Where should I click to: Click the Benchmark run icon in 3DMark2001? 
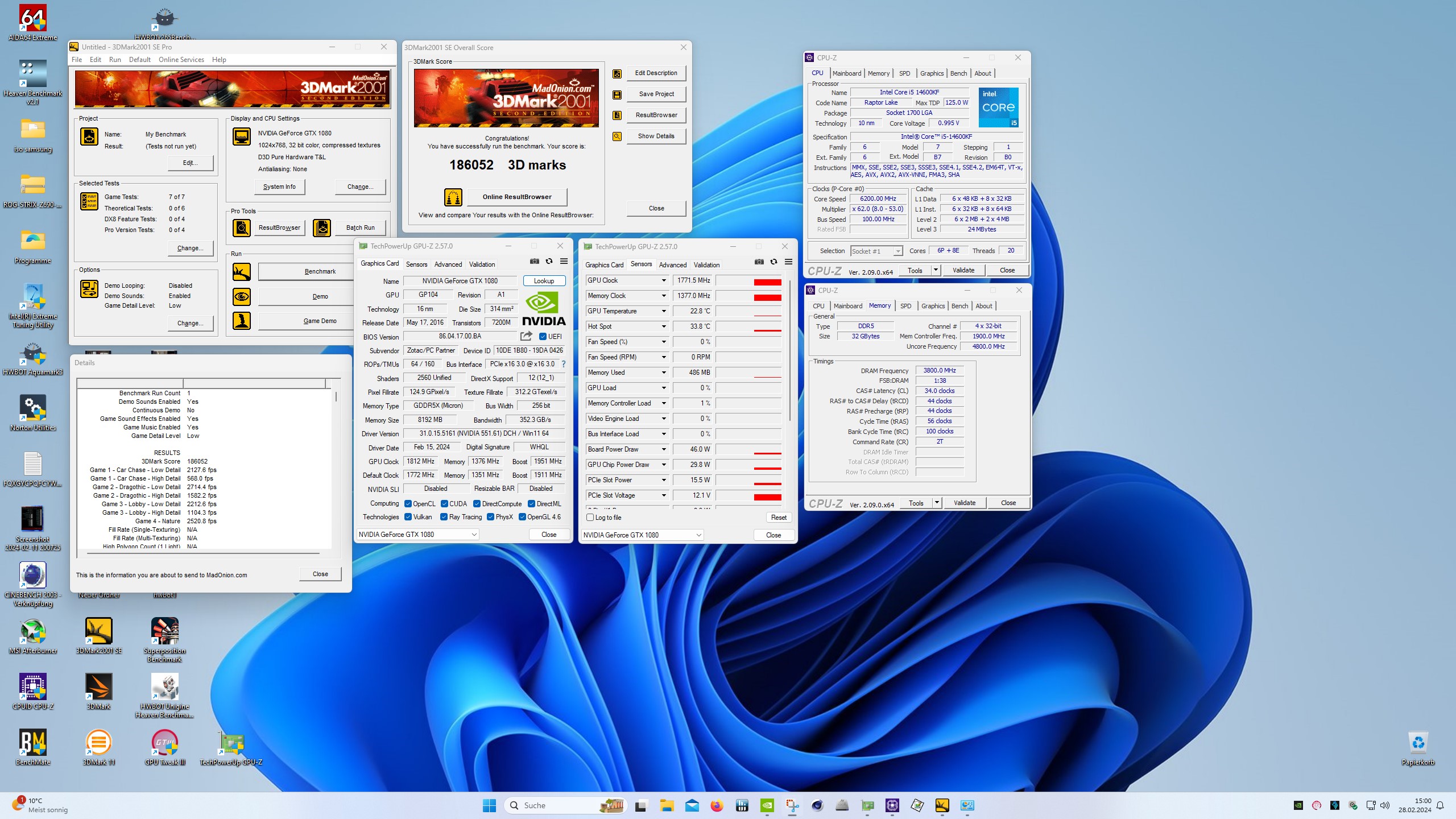coord(242,272)
